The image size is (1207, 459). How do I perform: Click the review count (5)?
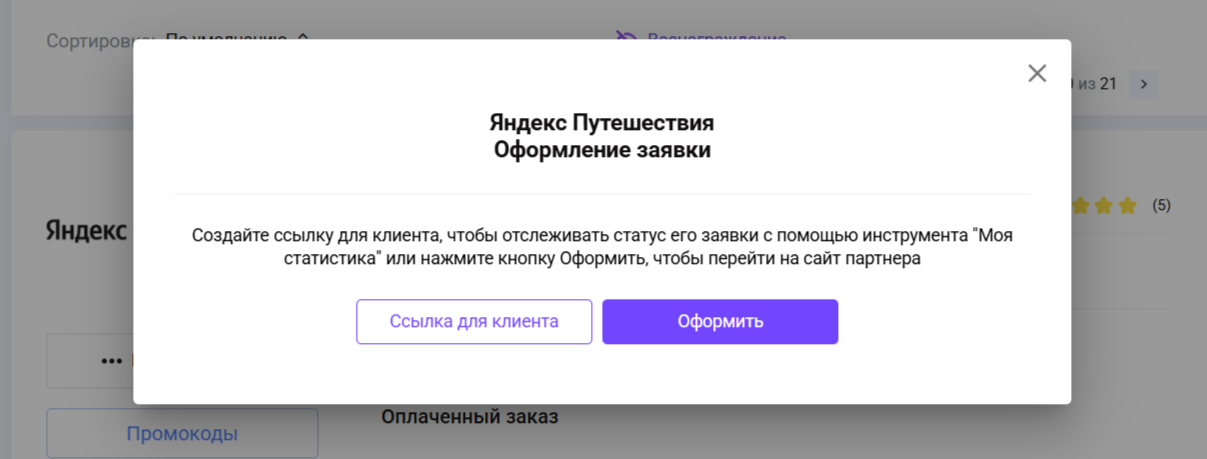pyautogui.click(x=1161, y=206)
